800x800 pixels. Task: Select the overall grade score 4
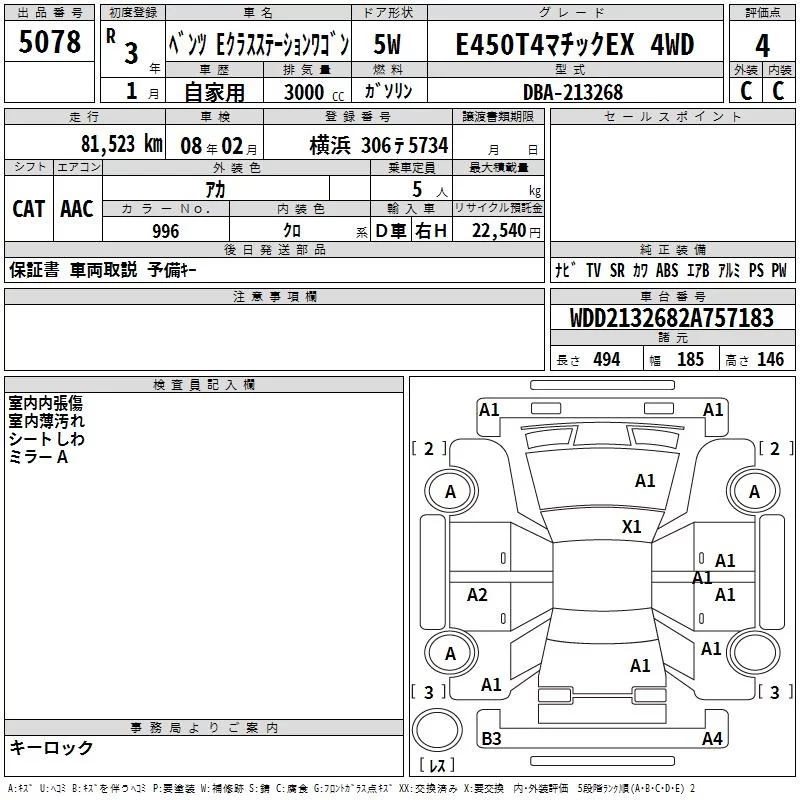762,44
